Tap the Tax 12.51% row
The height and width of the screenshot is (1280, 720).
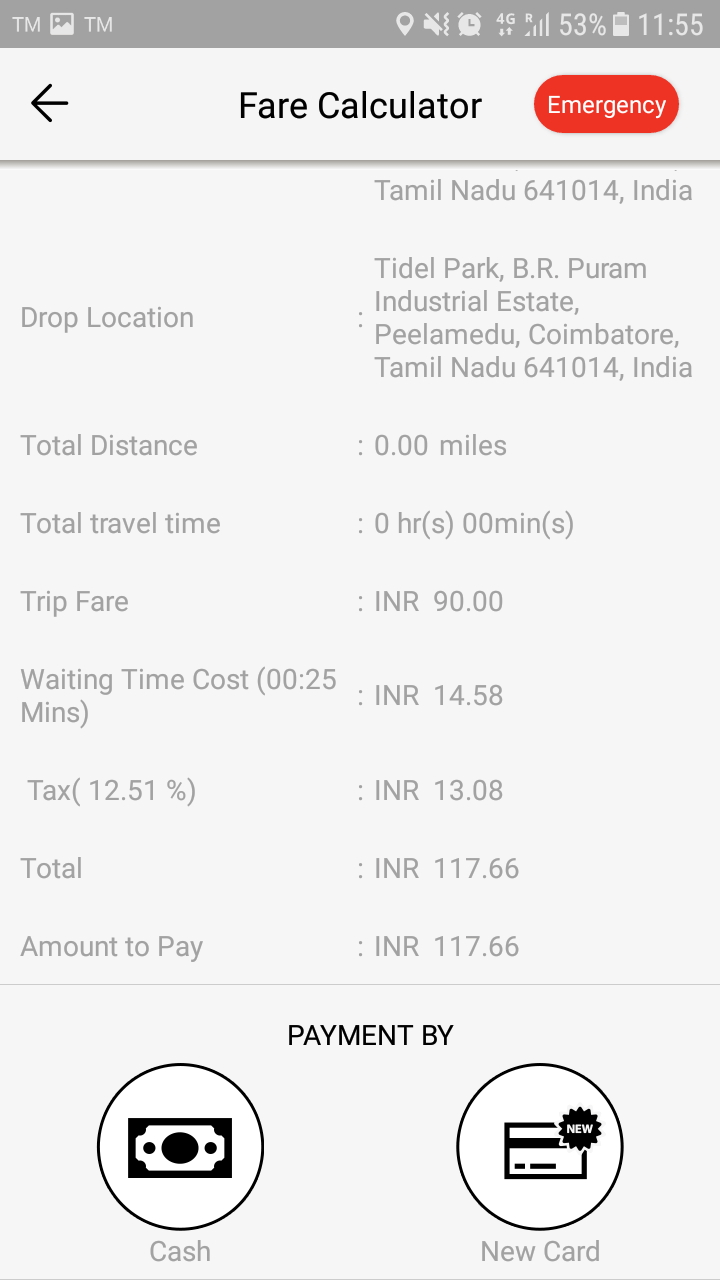360,791
